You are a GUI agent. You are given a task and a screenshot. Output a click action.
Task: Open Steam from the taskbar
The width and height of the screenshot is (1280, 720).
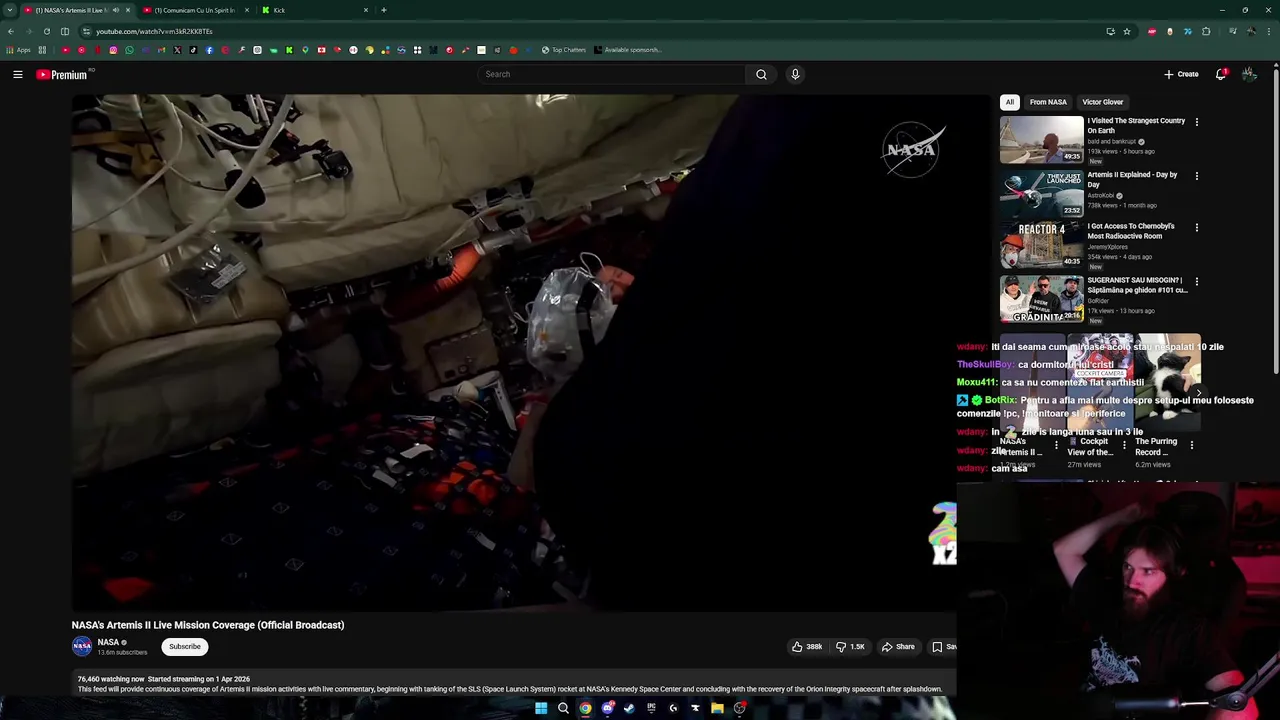629,708
